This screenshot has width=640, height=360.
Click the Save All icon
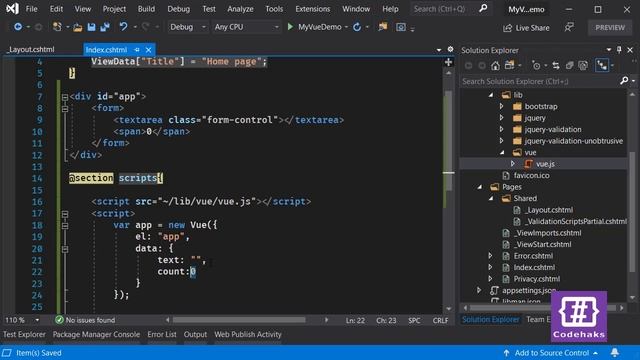[105, 27]
